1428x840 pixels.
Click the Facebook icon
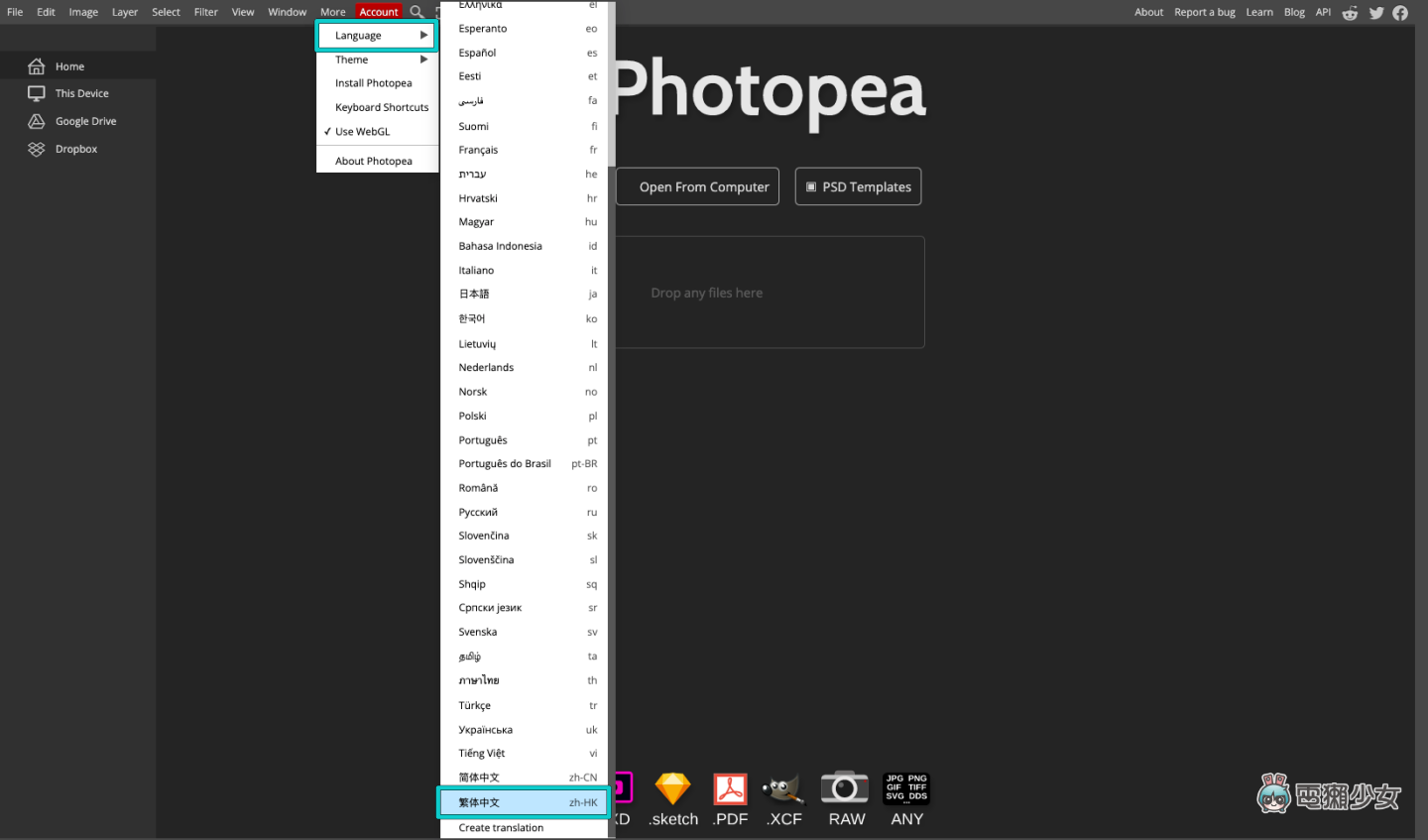pos(1400,12)
